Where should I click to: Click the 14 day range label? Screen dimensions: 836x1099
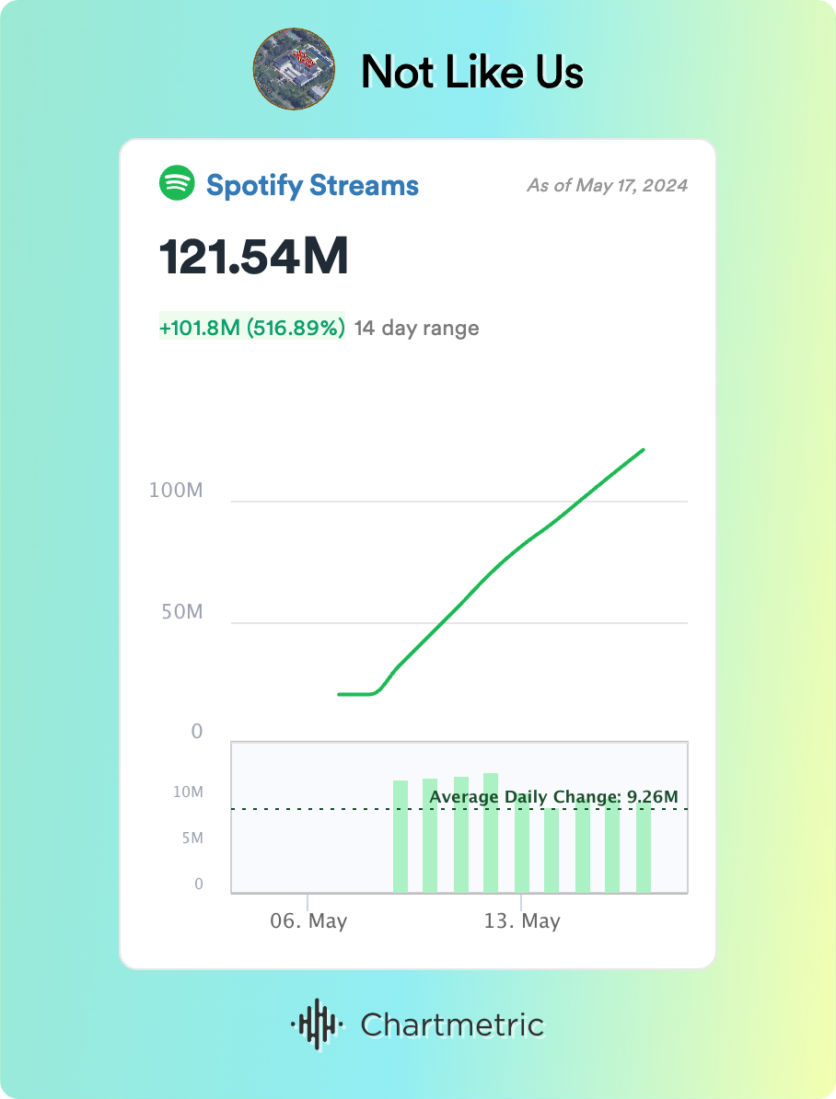(x=417, y=328)
